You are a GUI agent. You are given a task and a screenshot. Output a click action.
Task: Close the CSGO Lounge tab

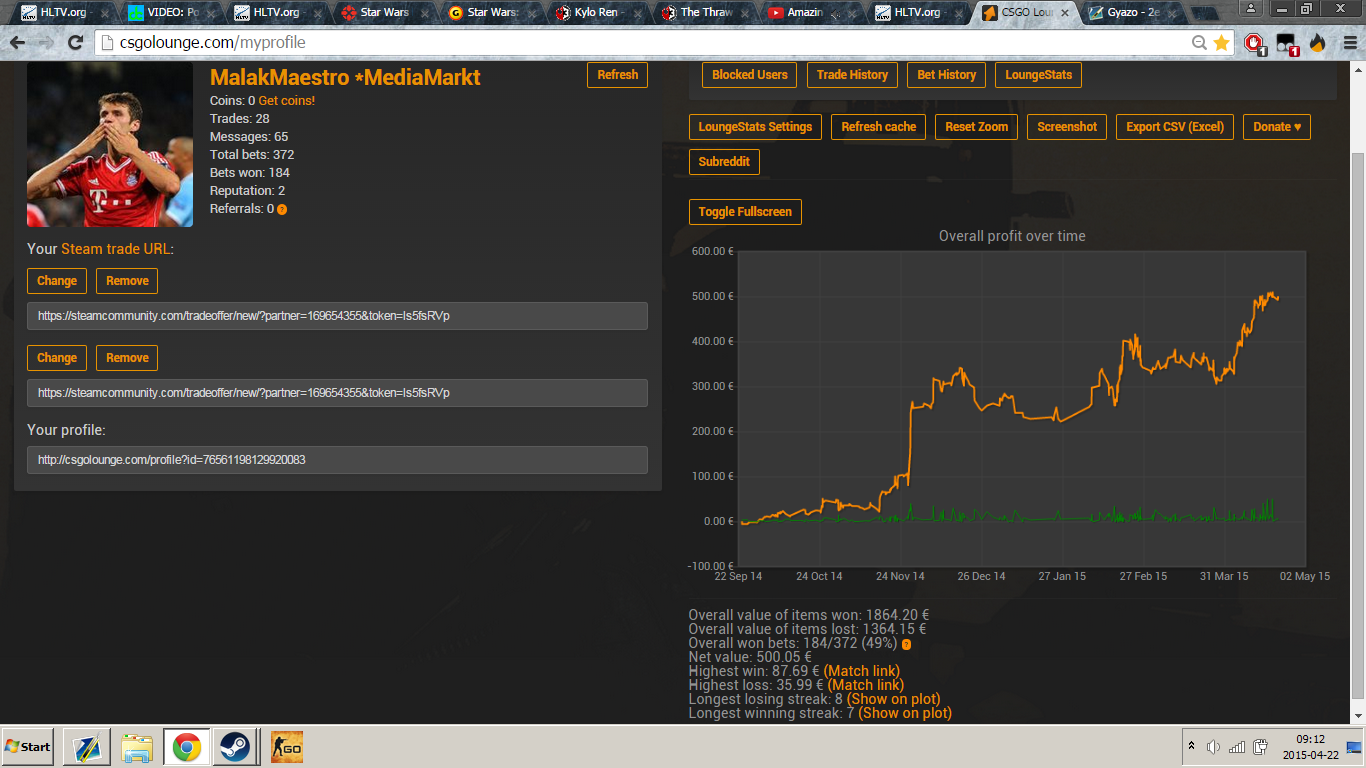[1065, 13]
